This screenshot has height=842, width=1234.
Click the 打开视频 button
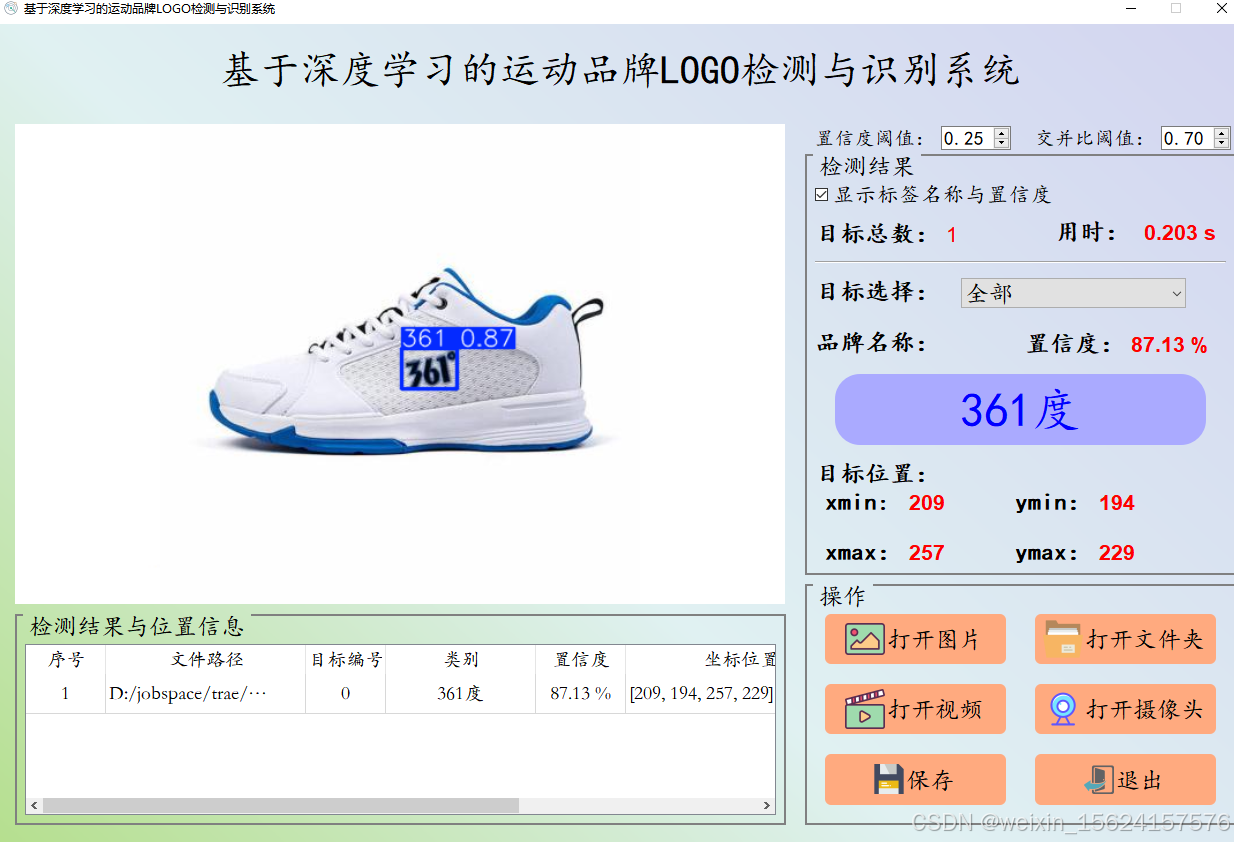[915, 709]
